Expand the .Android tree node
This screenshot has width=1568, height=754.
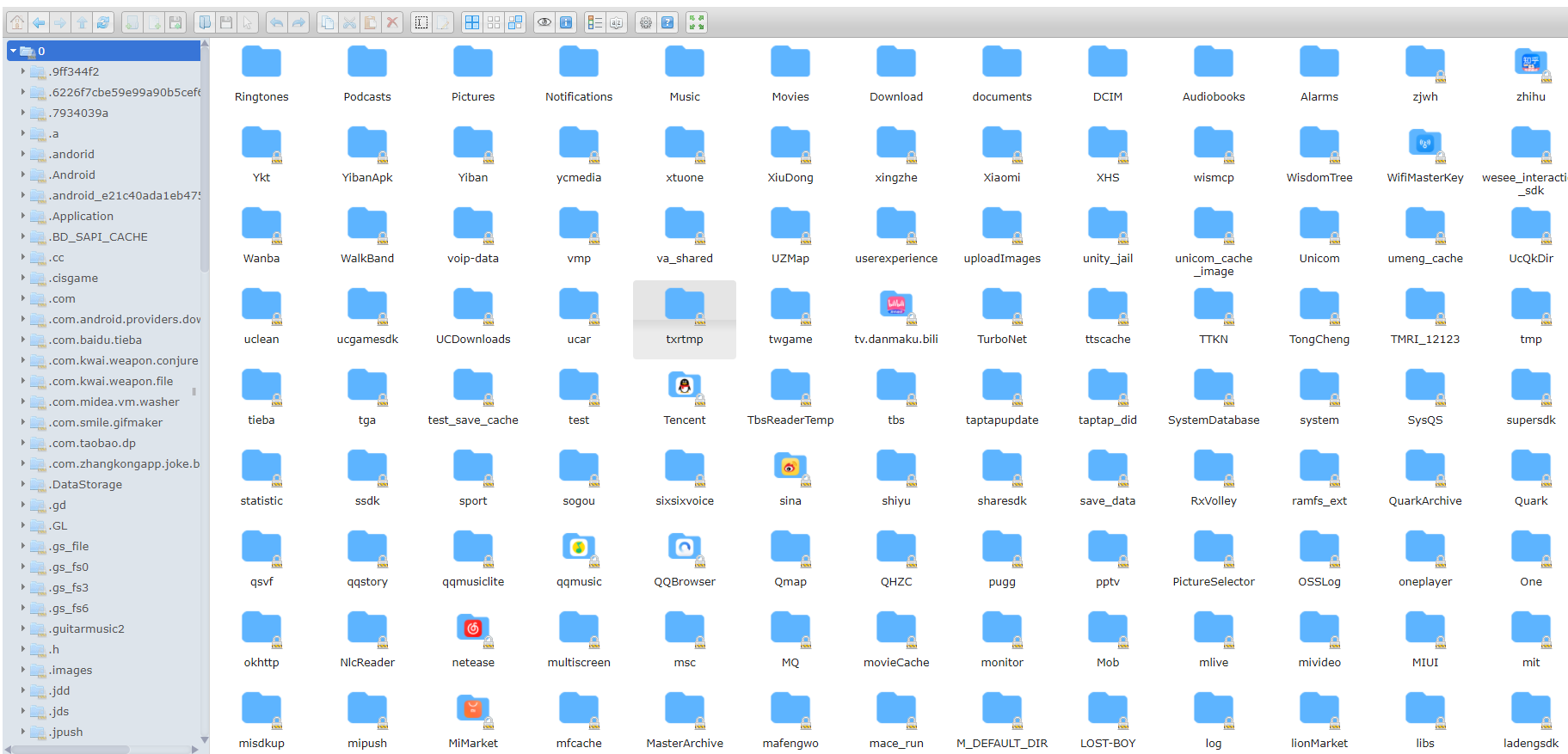point(23,175)
